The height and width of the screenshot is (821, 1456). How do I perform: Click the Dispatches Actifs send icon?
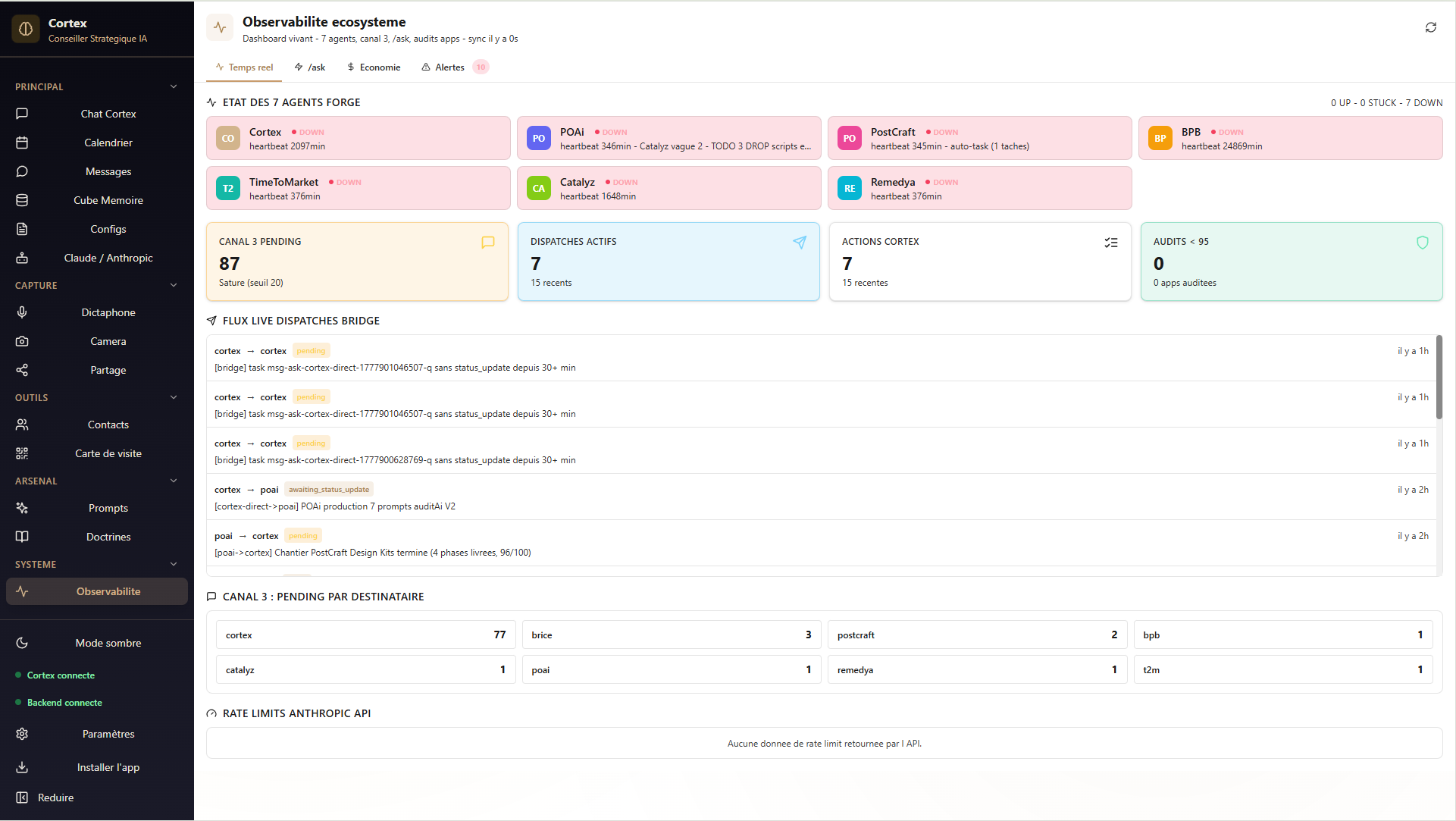point(800,243)
